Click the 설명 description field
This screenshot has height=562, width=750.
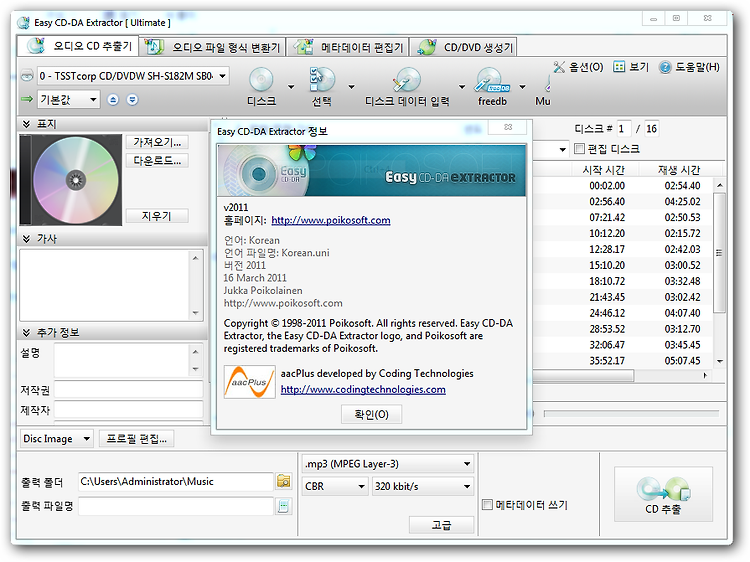(122, 360)
